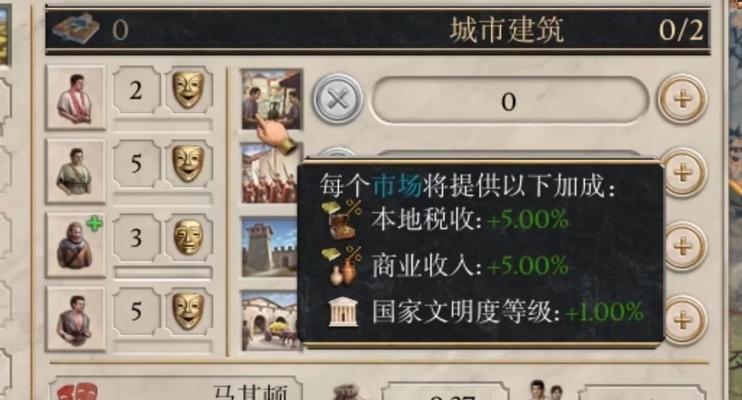Click freemen happiness mask icon
This screenshot has height=400, width=742.
tap(188, 163)
